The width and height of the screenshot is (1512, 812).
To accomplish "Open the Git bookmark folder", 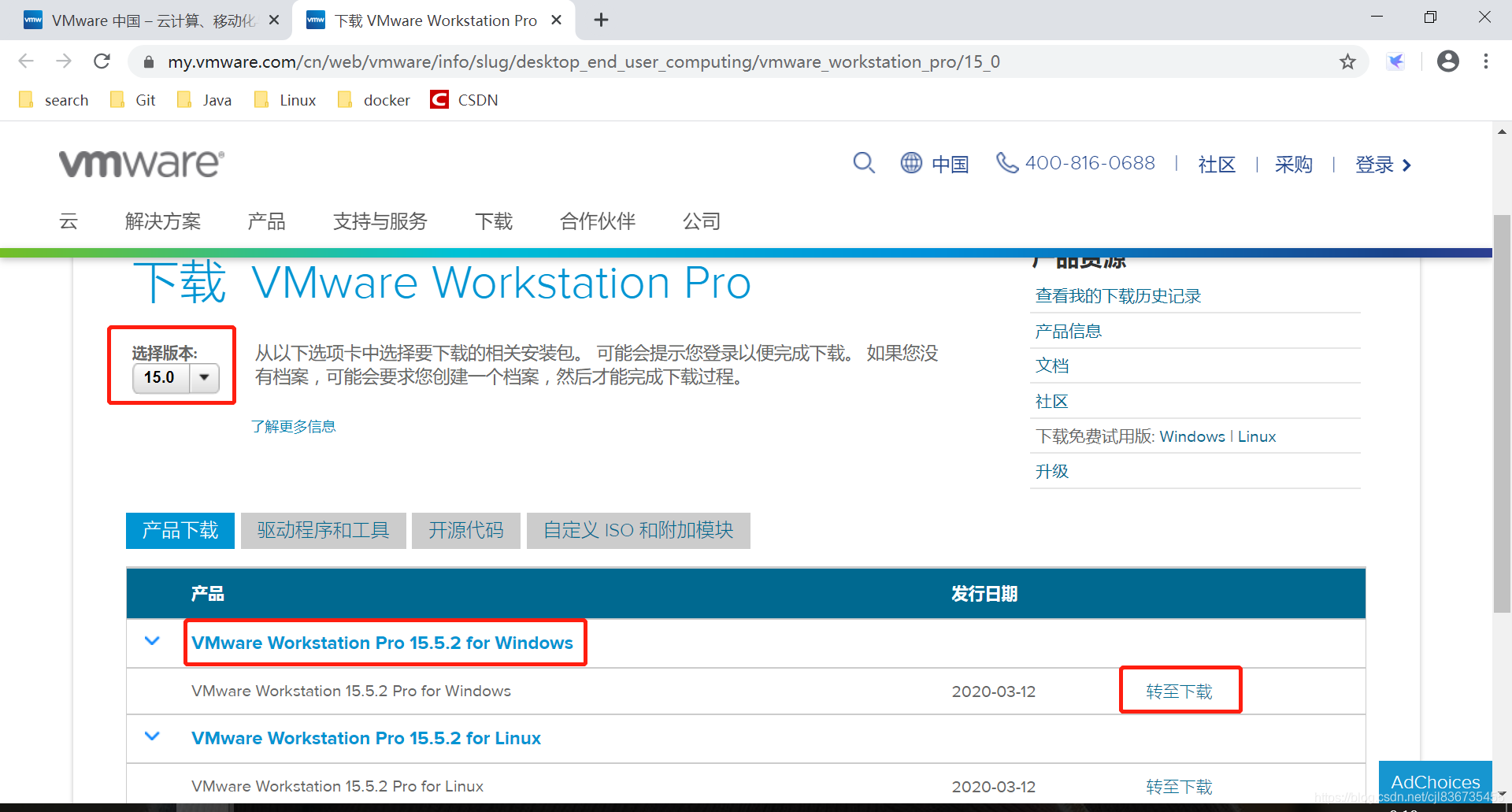I will (132, 100).
